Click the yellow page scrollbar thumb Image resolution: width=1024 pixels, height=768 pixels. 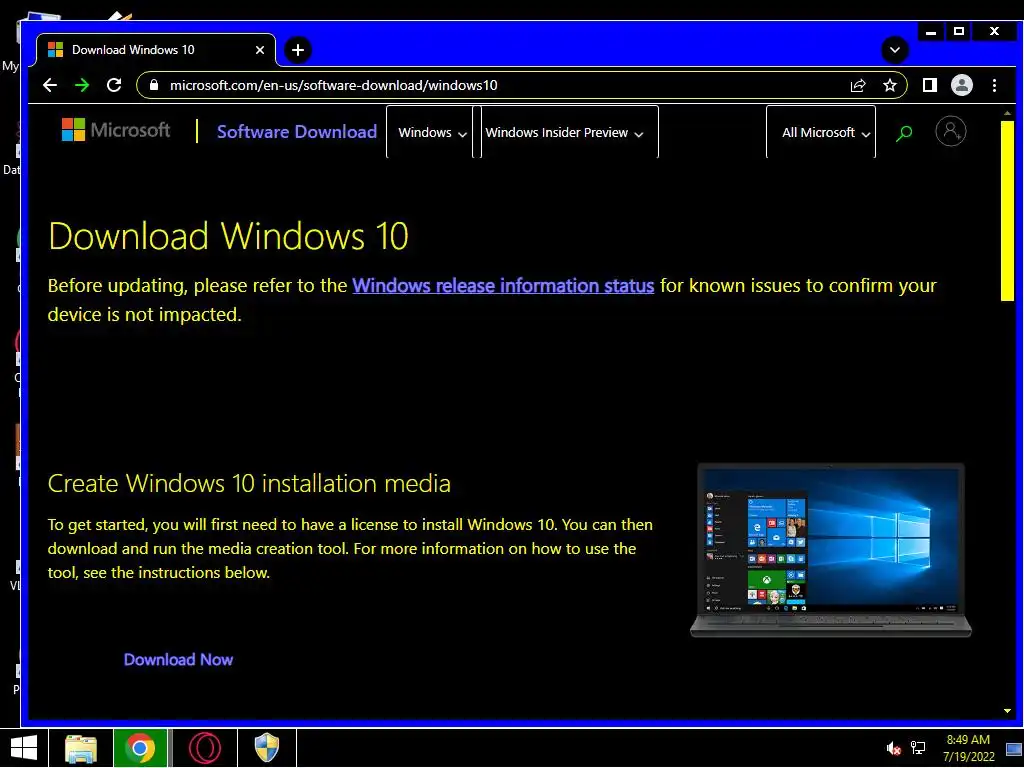[1007, 210]
